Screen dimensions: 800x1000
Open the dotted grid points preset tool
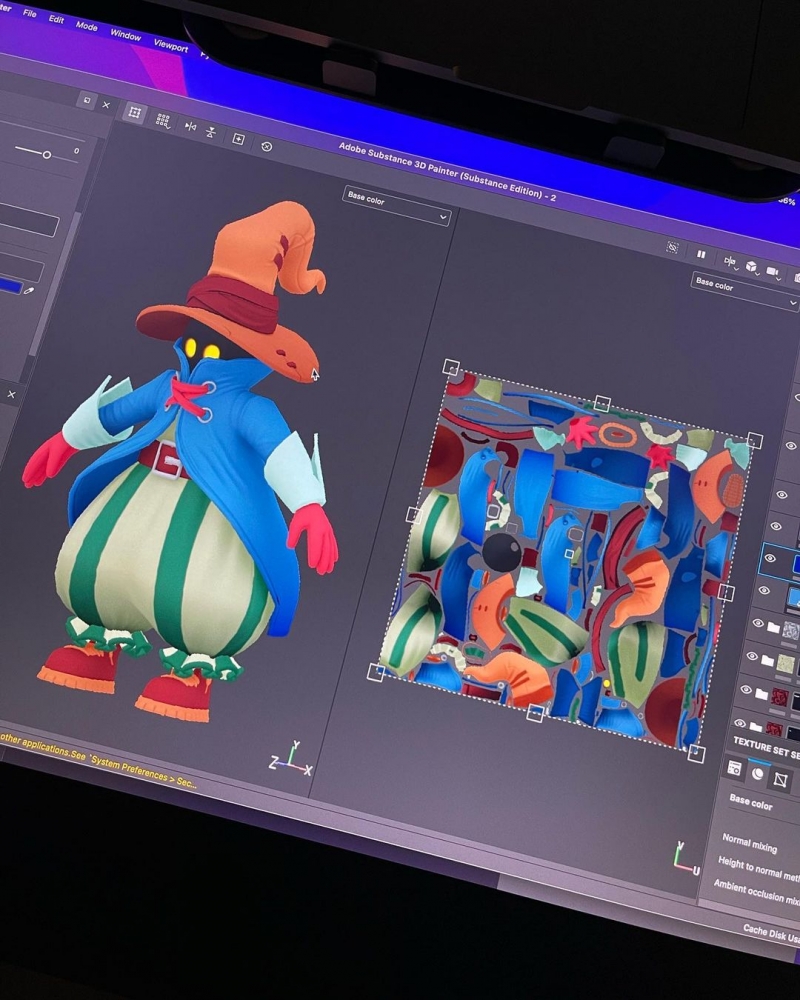tap(163, 121)
